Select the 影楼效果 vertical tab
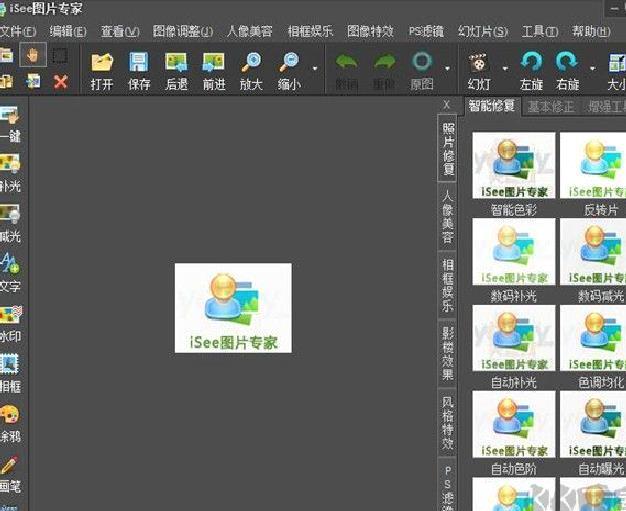The width and height of the screenshot is (626, 511). click(x=448, y=353)
